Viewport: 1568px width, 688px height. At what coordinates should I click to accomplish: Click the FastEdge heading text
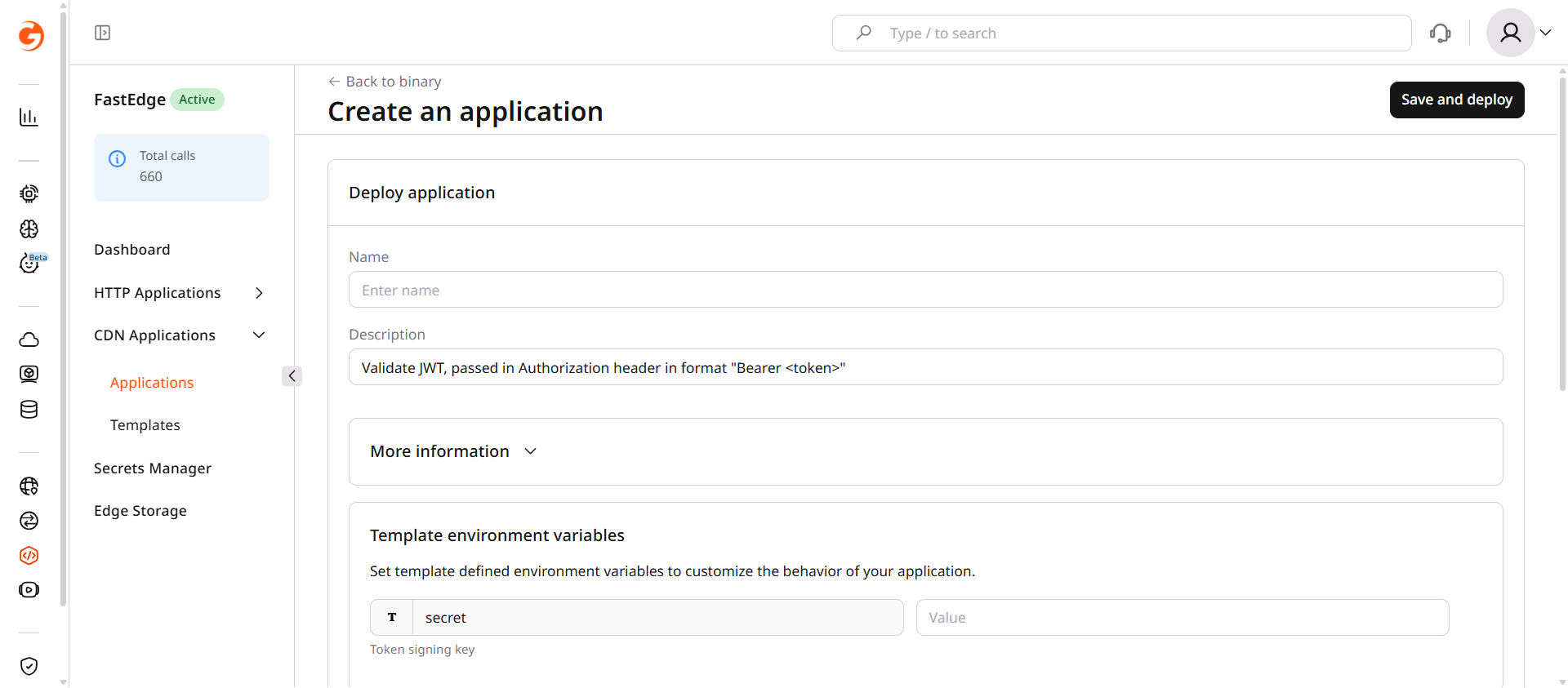click(130, 100)
